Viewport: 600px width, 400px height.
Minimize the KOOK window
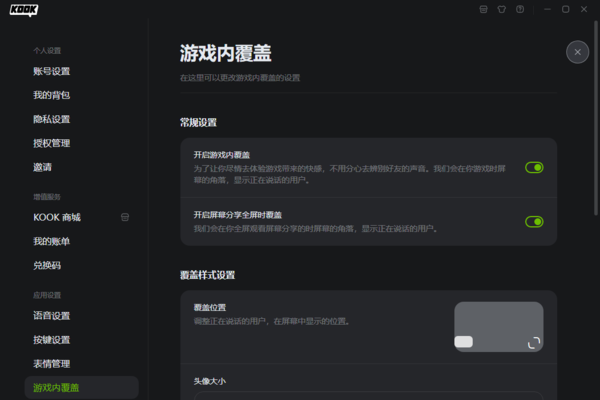click(548, 9)
